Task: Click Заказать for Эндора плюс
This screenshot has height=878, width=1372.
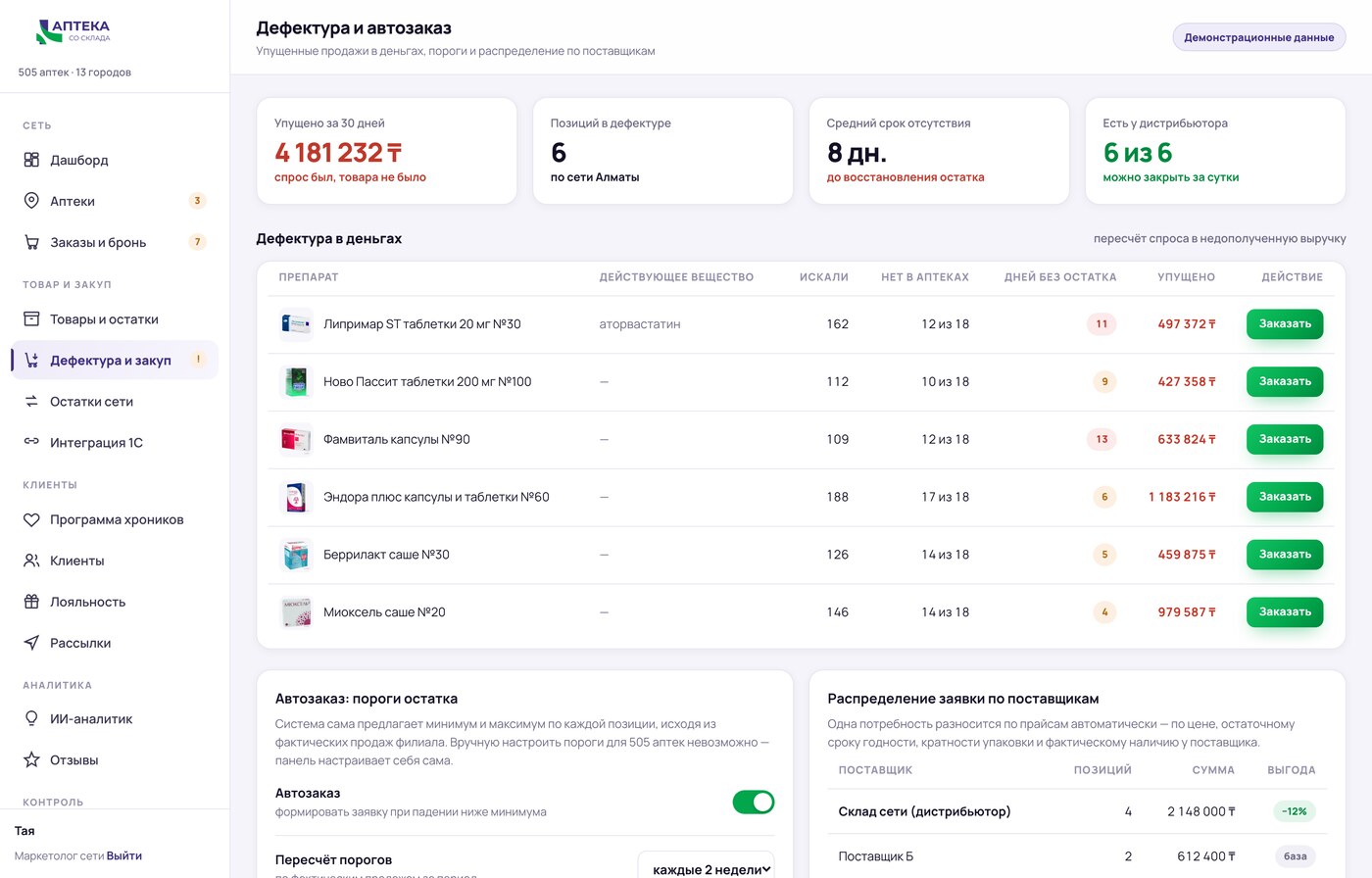Action: (1285, 498)
